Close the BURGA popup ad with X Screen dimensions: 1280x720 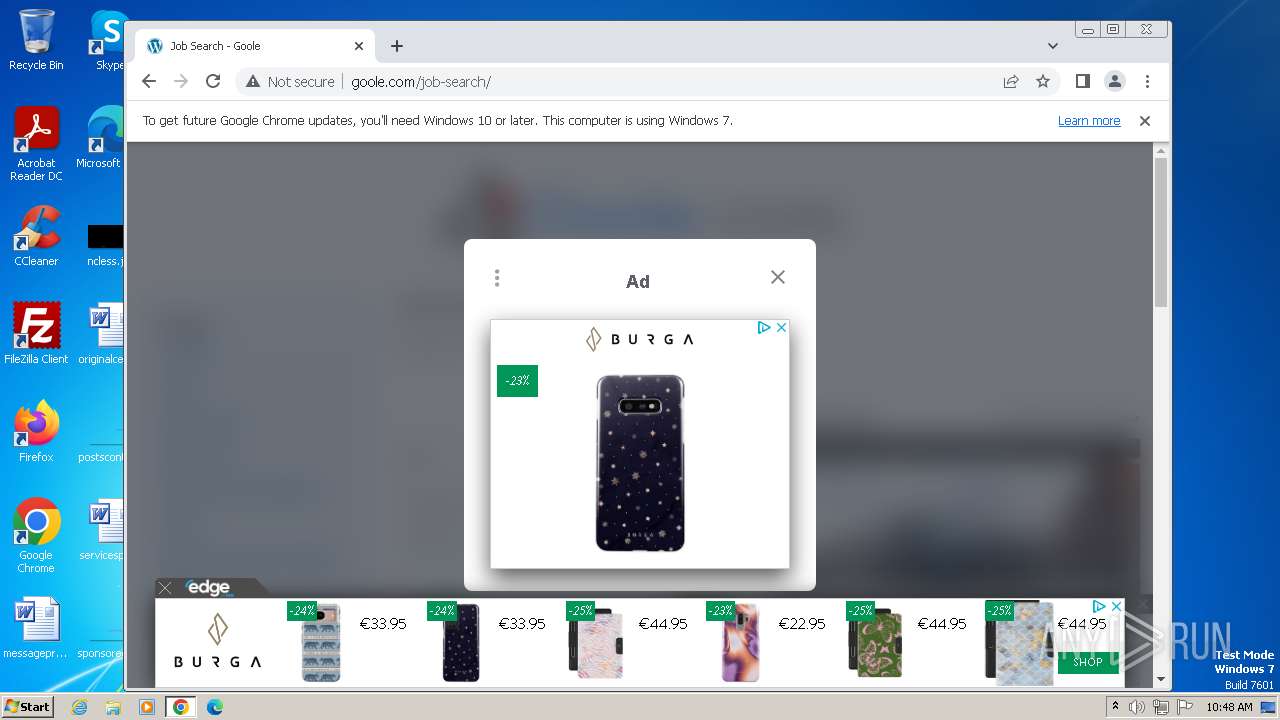click(x=781, y=327)
